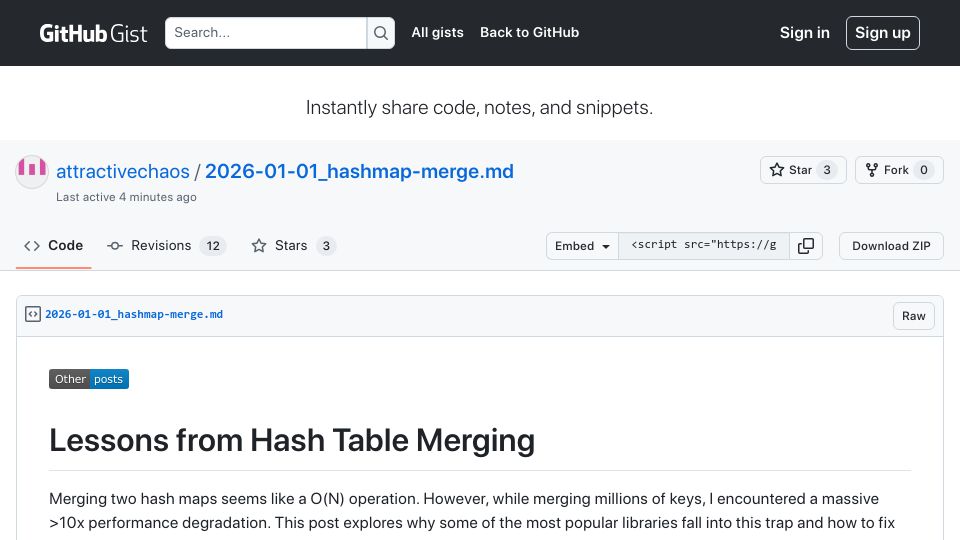Click the Lessons from Hash Table Merging heading
The image size is (960, 540).
coord(292,440)
